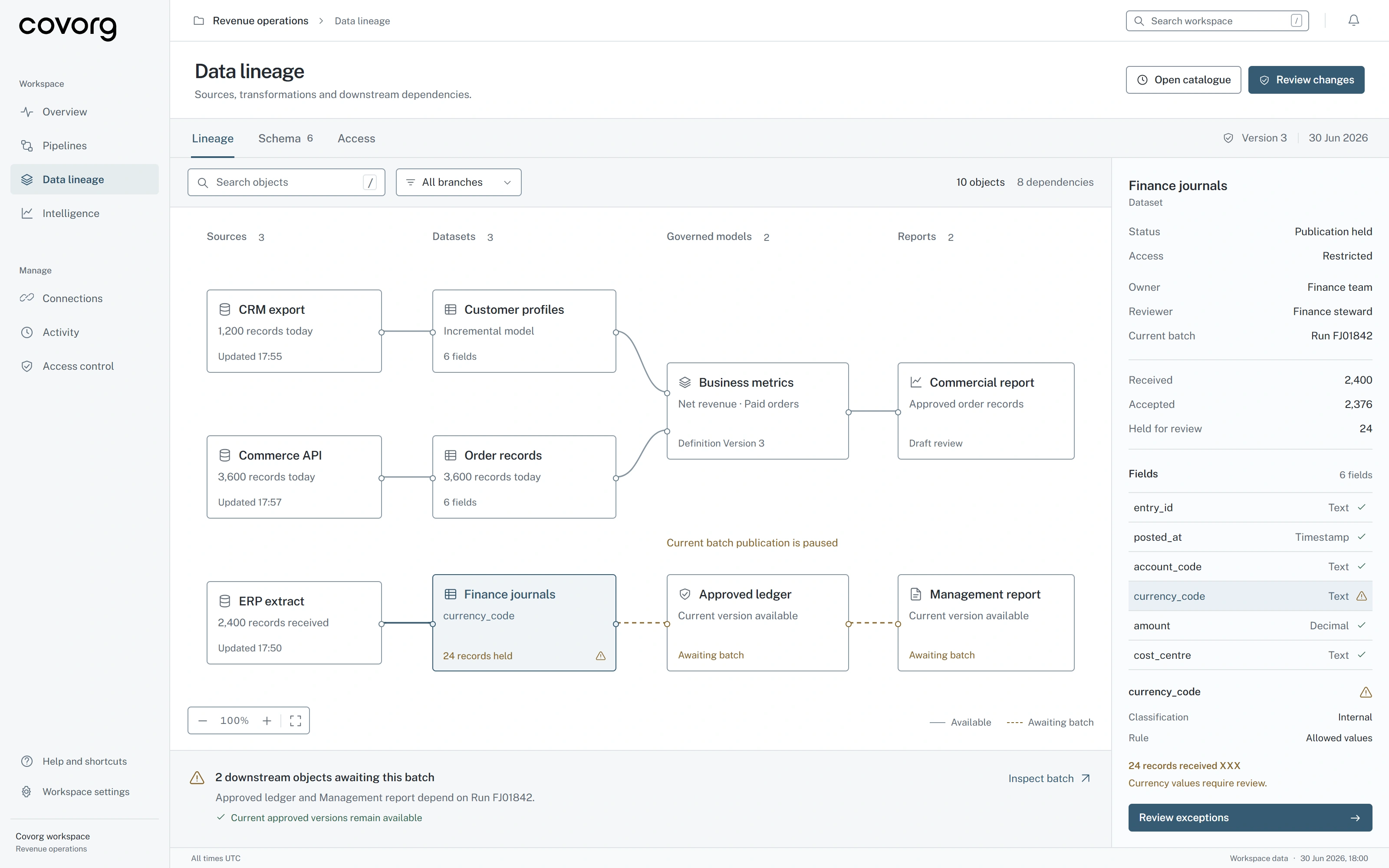
Task: Click the Open catalogue button
Action: [1183, 80]
